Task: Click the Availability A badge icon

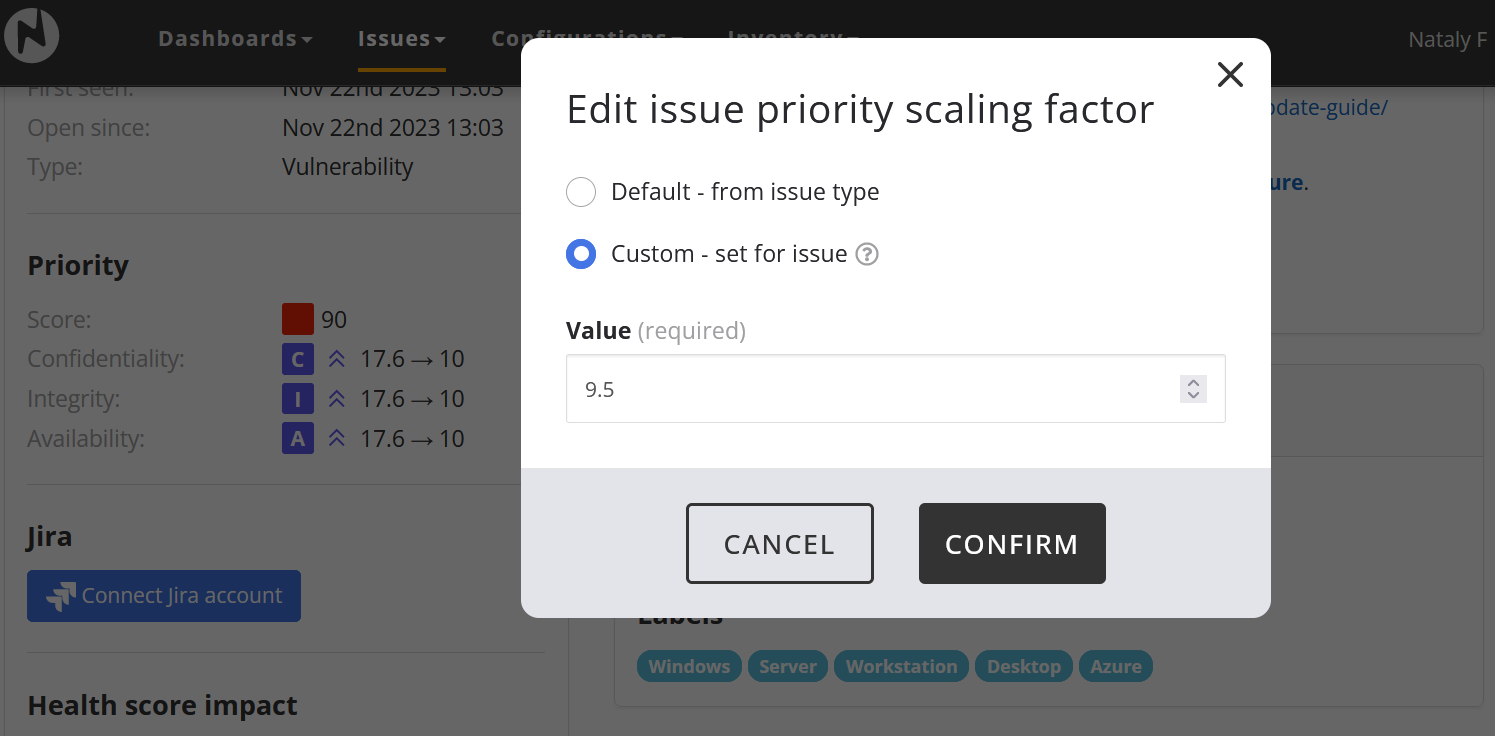Action: [x=298, y=439]
